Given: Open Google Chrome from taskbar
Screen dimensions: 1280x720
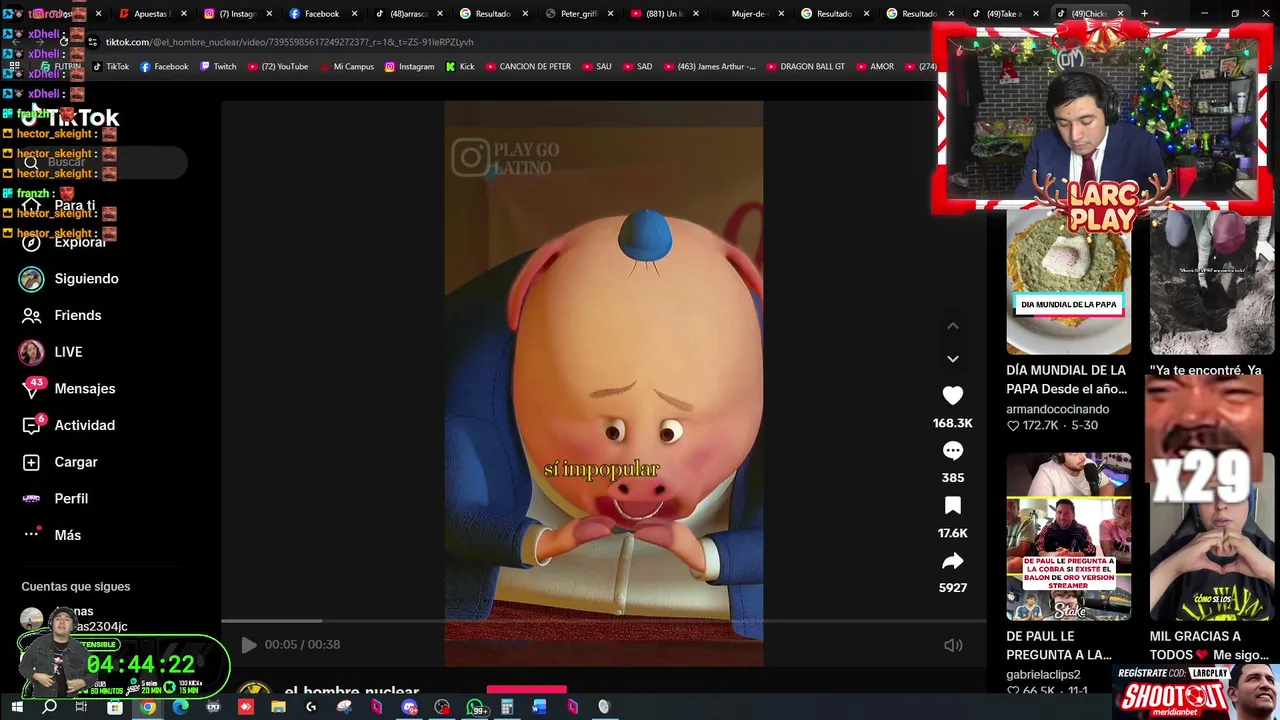Looking at the screenshot, I should coord(148,708).
